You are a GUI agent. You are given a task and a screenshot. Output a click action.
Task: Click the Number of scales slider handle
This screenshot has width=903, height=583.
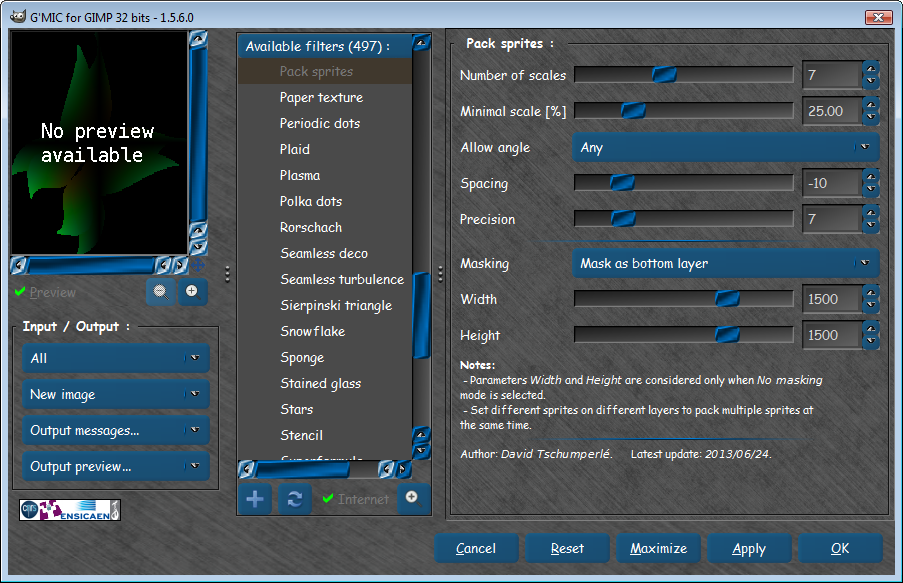[x=664, y=74]
